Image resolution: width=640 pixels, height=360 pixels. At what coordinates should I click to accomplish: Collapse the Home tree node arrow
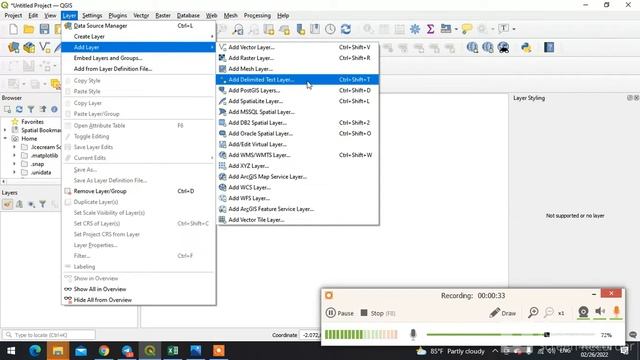(x=5, y=139)
